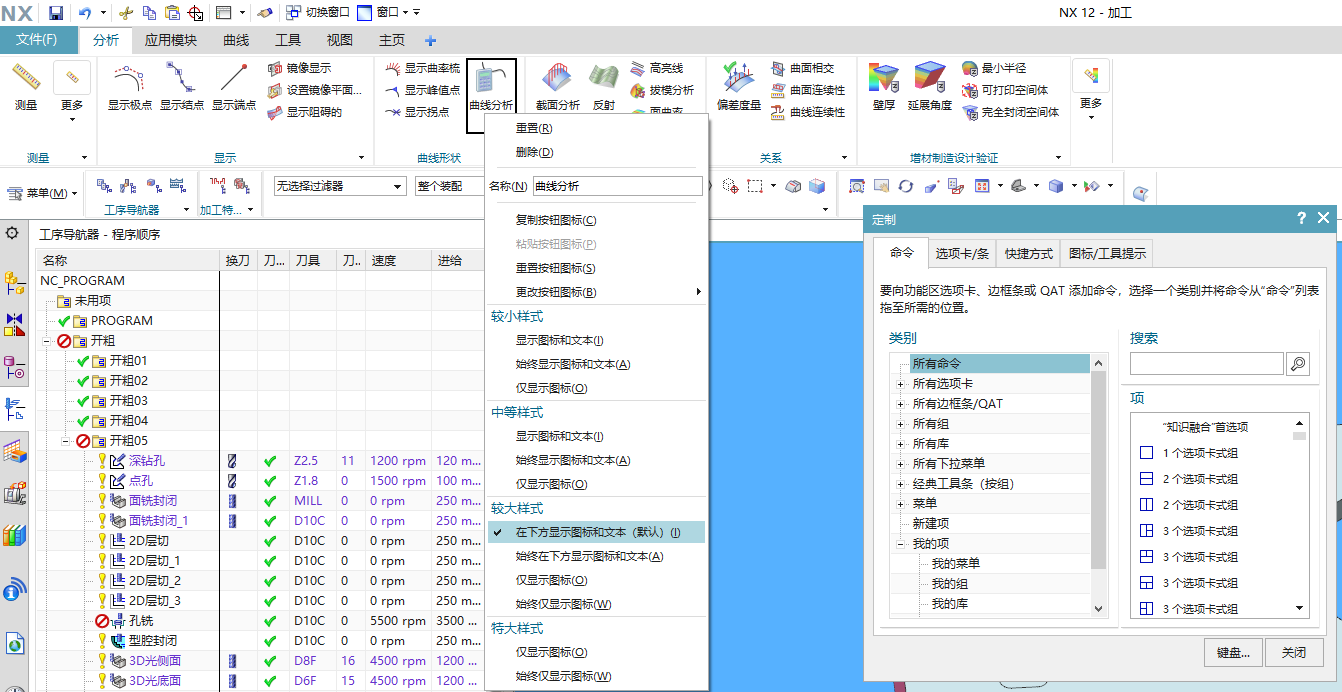Click the 类别 list vertical scrollbar
Image resolution: width=1342 pixels, height=692 pixels.
1098,485
